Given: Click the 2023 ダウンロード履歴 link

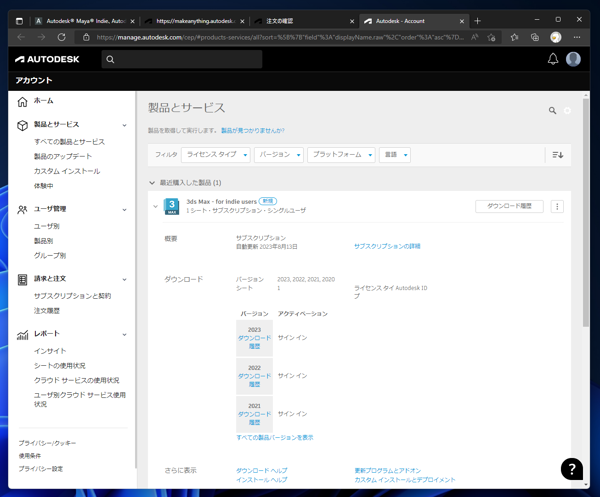Looking at the screenshot, I should (x=254, y=342).
